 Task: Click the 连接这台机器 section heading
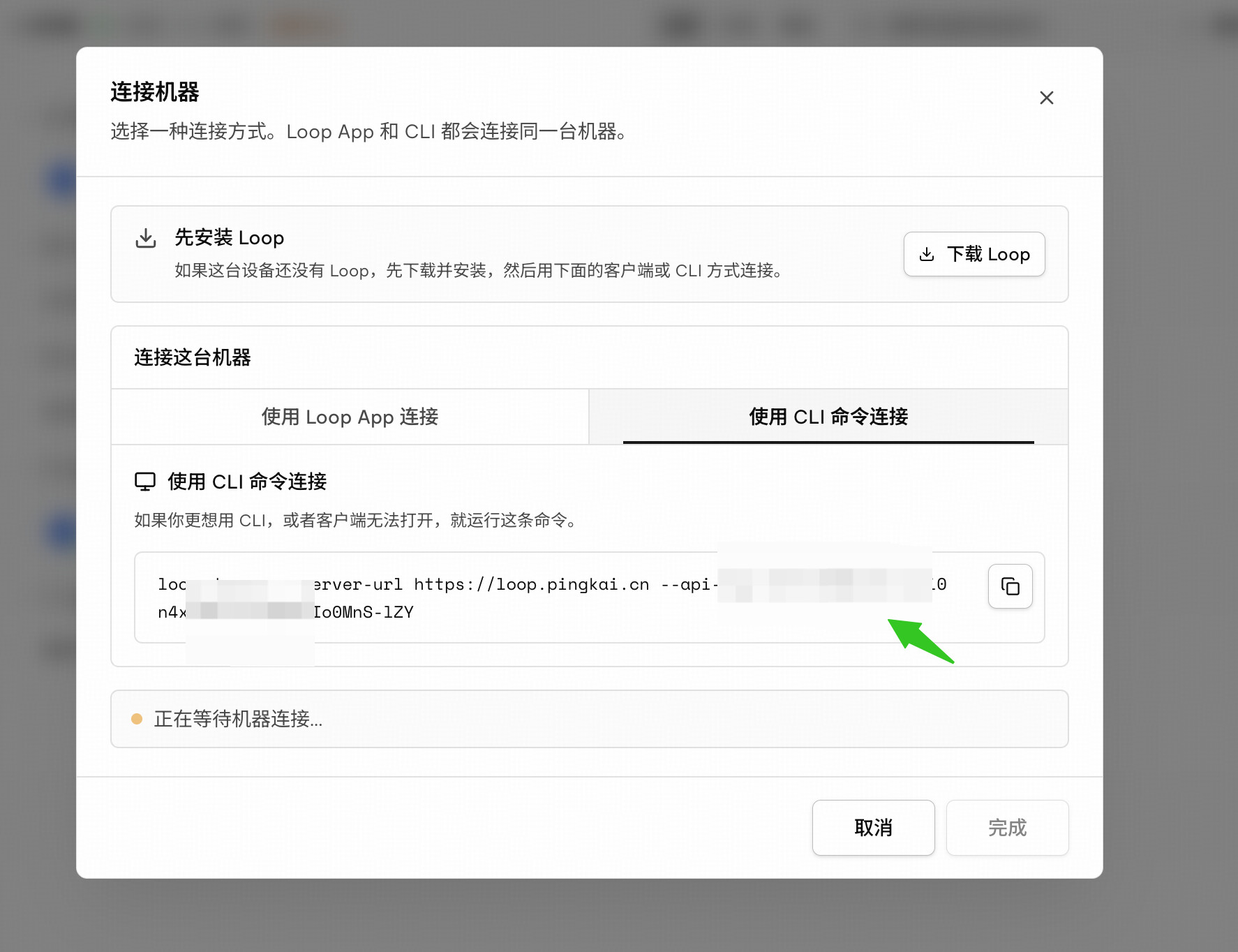[x=193, y=357]
